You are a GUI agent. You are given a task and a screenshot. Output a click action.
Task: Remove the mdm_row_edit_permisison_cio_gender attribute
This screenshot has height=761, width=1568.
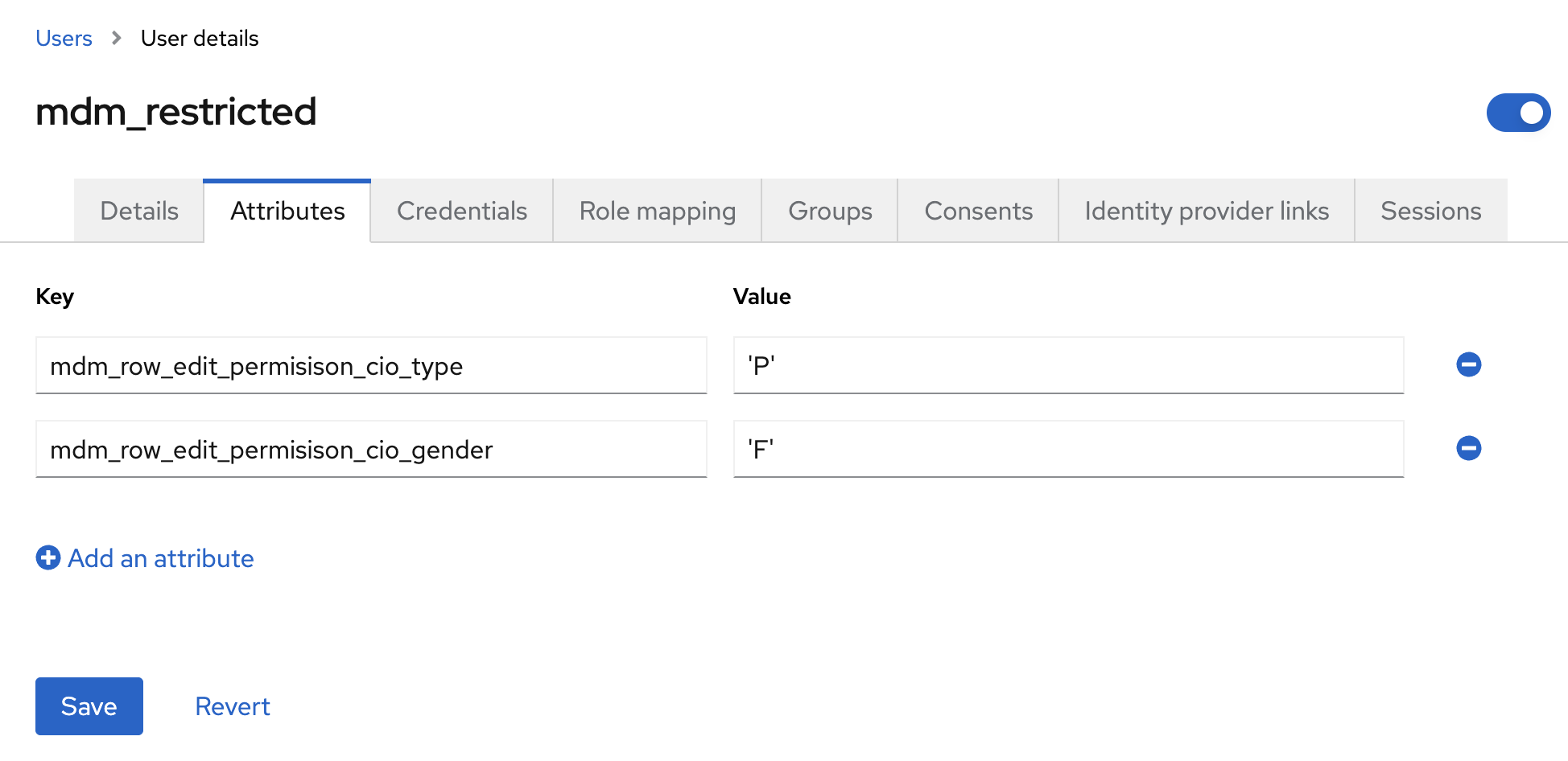click(x=1469, y=449)
